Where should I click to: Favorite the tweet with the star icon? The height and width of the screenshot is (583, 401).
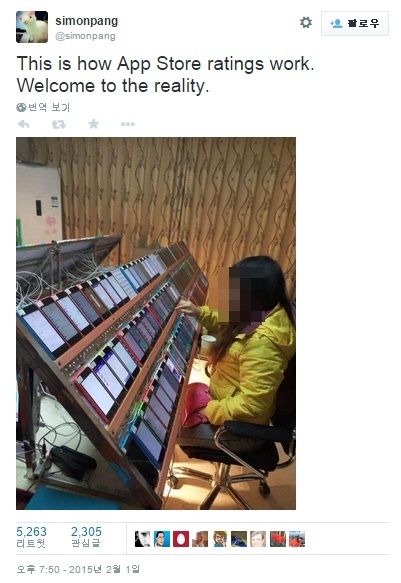(x=93, y=123)
